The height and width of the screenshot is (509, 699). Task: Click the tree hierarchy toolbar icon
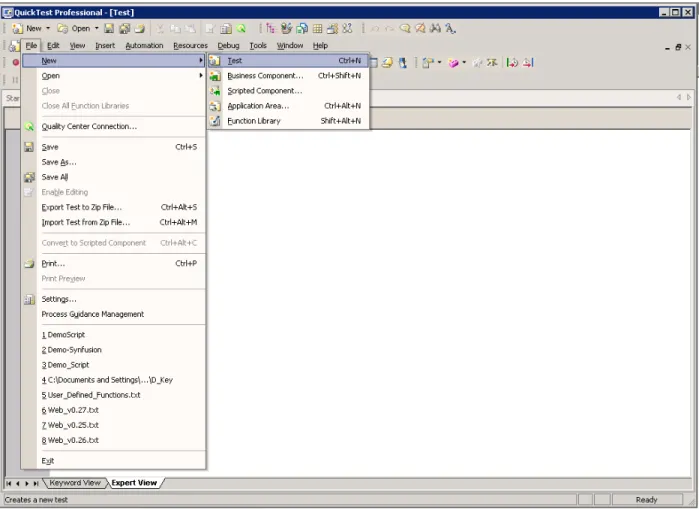coord(271,29)
